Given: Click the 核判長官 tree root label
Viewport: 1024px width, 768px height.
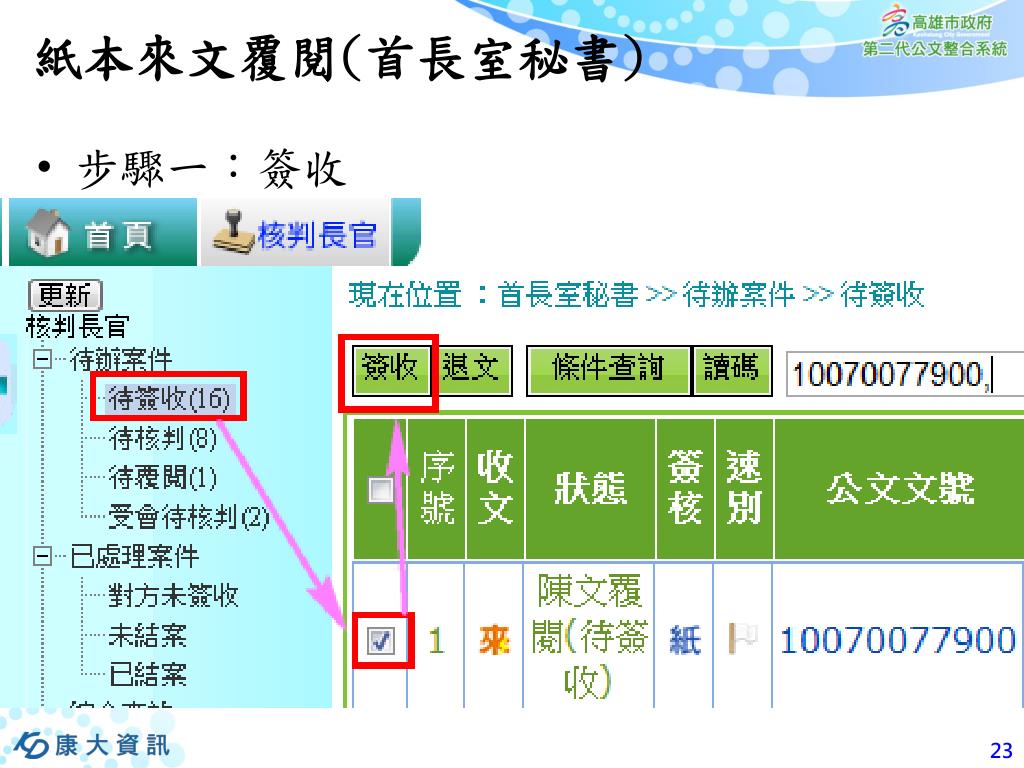Looking at the screenshot, I should (77, 326).
